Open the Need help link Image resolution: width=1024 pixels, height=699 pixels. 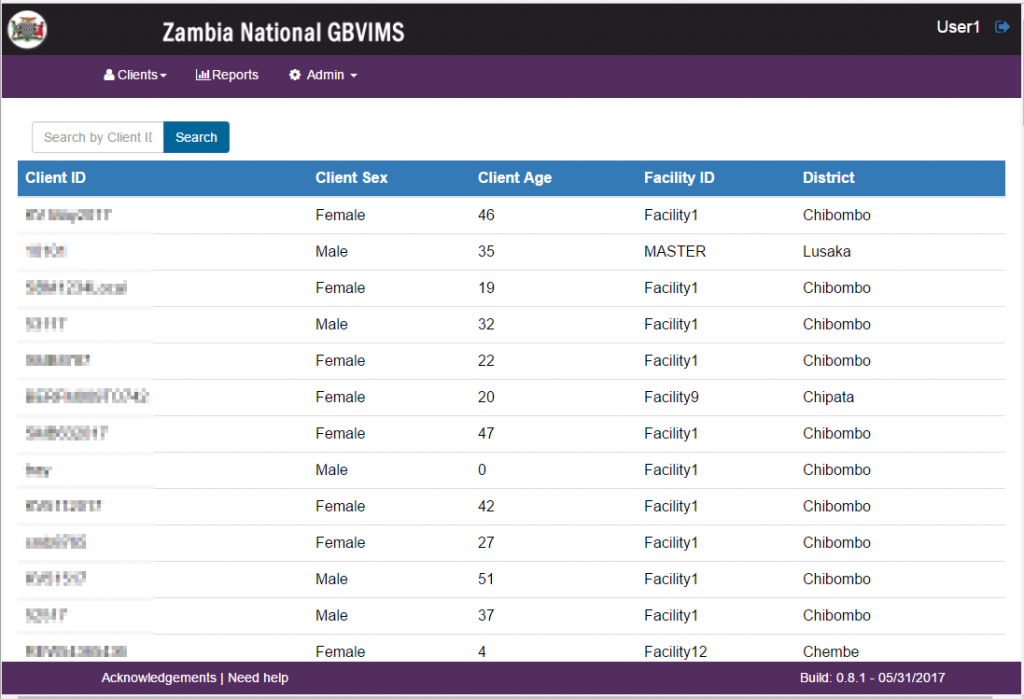258,677
